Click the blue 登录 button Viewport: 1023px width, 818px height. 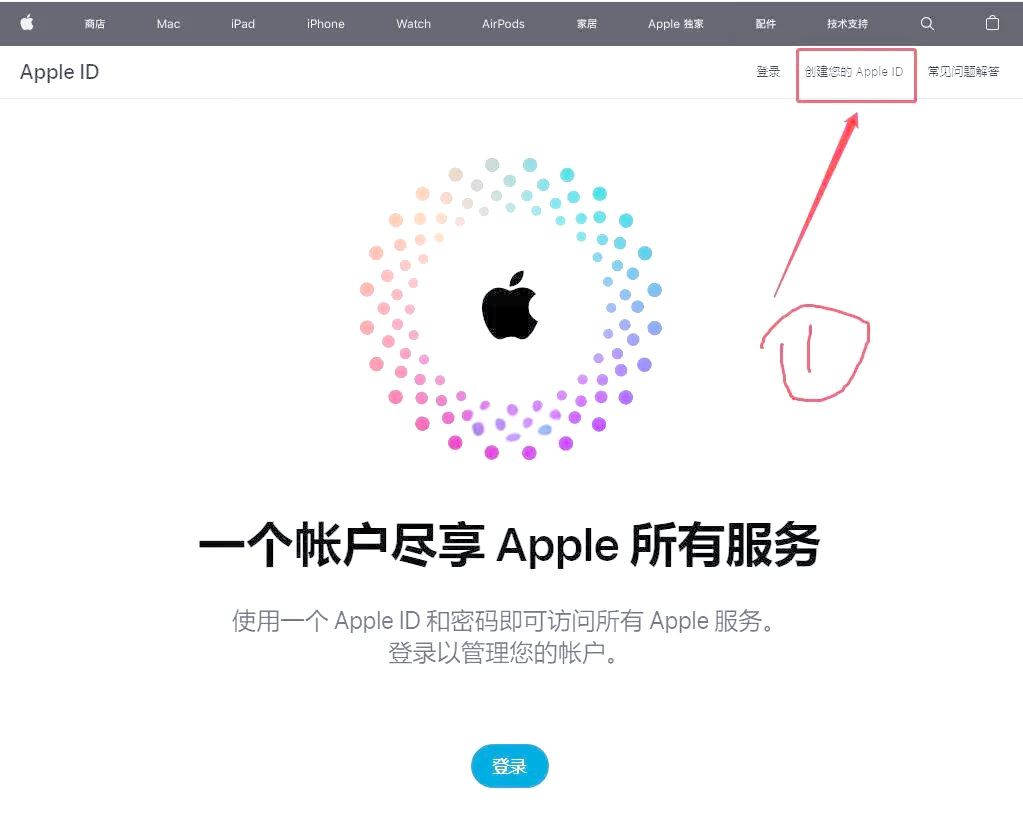(x=510, y=766)
